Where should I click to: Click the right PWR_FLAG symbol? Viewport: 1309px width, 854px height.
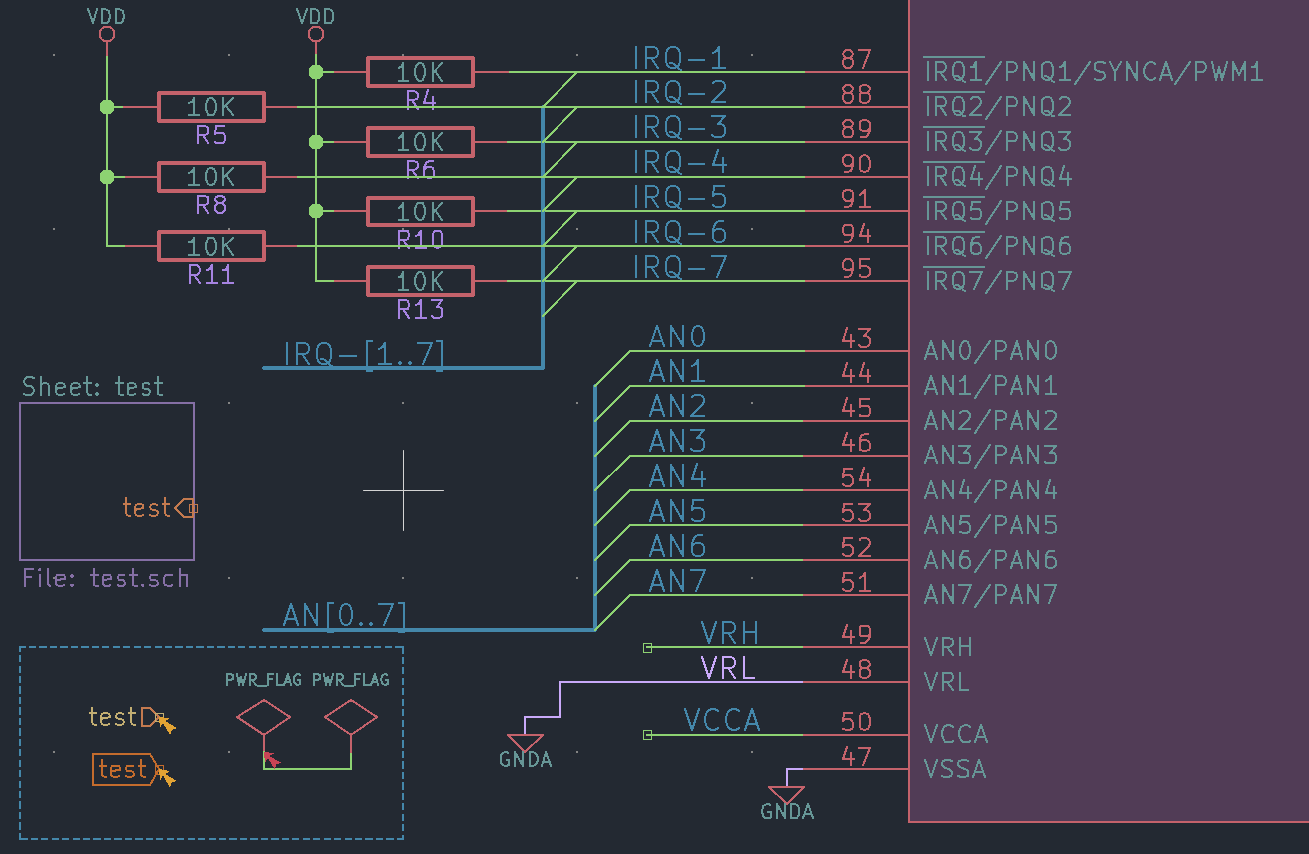click(350, 716)
